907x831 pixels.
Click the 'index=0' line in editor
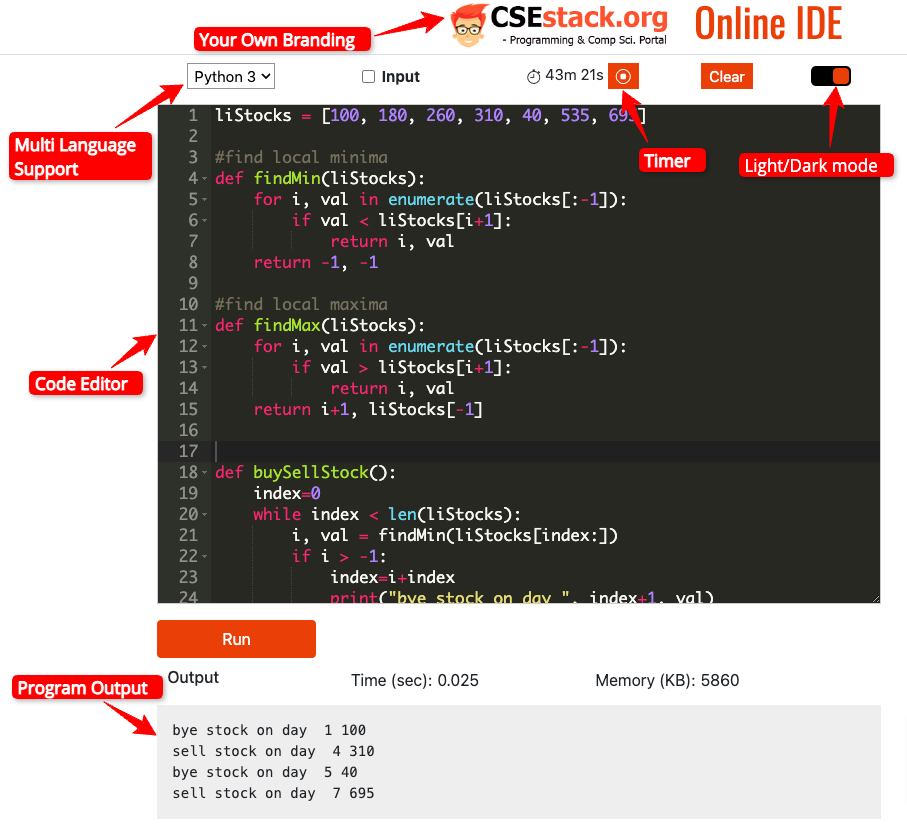click(287, 493)
